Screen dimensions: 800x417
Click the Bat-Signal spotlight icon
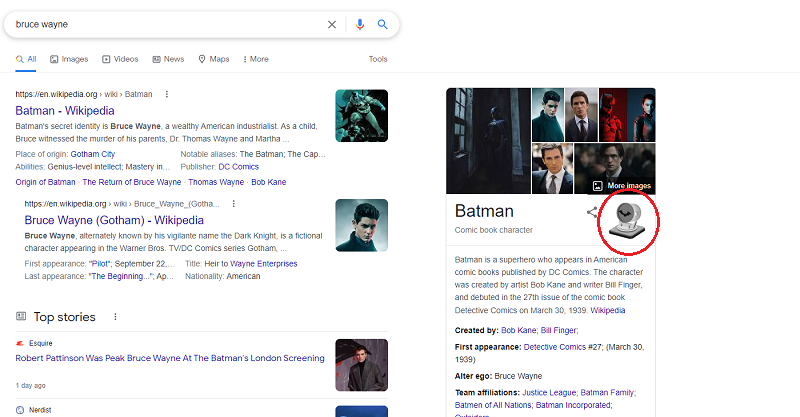[628, 220]
